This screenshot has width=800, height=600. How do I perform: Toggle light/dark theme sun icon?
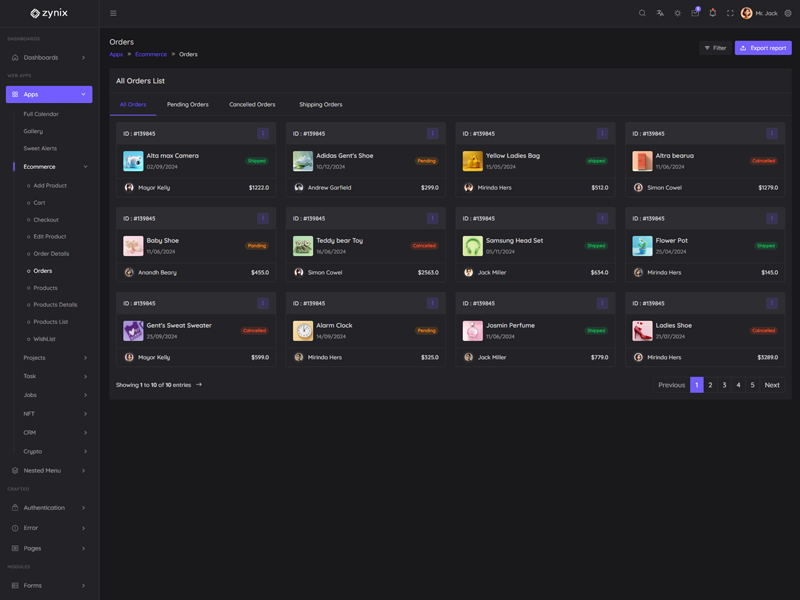click(x=677, y=13)
